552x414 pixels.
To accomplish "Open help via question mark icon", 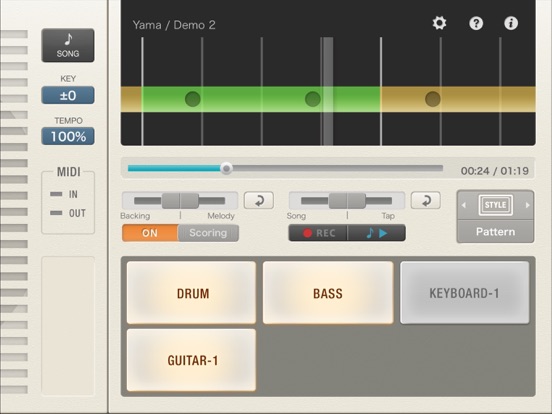I will pyautogui.click(x=476, y=23).
